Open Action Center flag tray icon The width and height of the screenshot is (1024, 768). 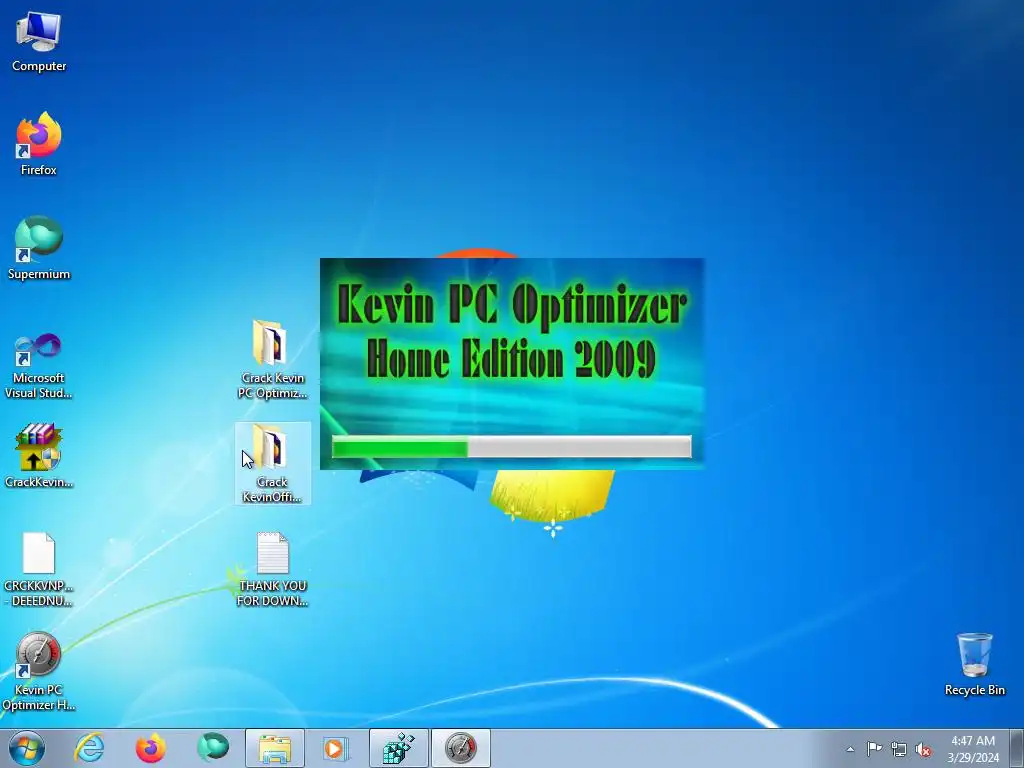(x=874, y=749)
